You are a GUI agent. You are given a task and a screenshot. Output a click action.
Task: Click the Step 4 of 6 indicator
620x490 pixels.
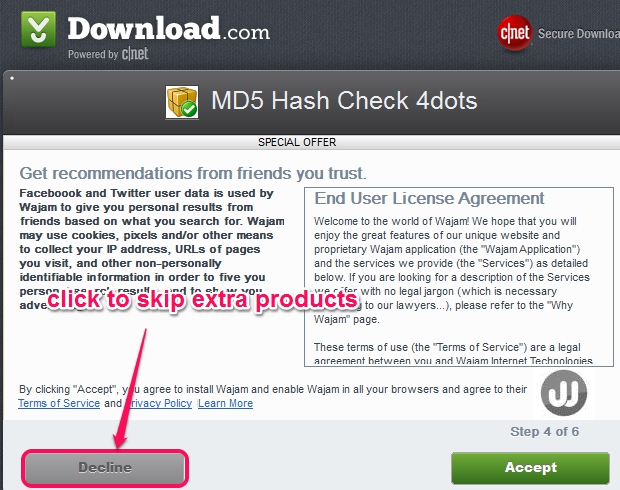[x=544, y=431]
